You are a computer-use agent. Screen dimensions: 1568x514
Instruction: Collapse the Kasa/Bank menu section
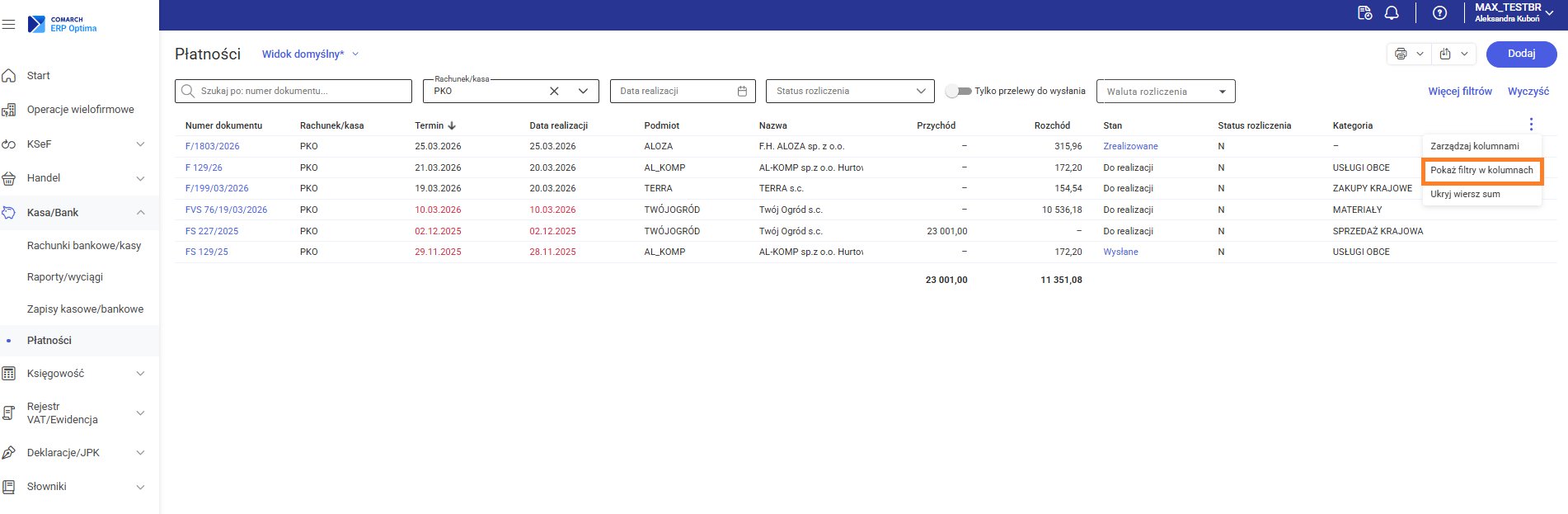(x=140, y=213)
